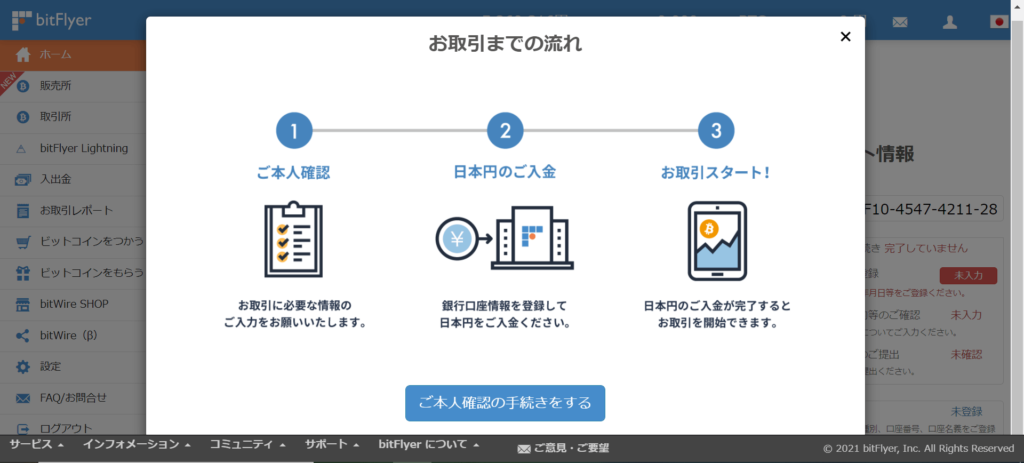Open FAQ/お問合せ in sidebar
The width and height of the screenshot is (1024, 463).
click(73, 398)
